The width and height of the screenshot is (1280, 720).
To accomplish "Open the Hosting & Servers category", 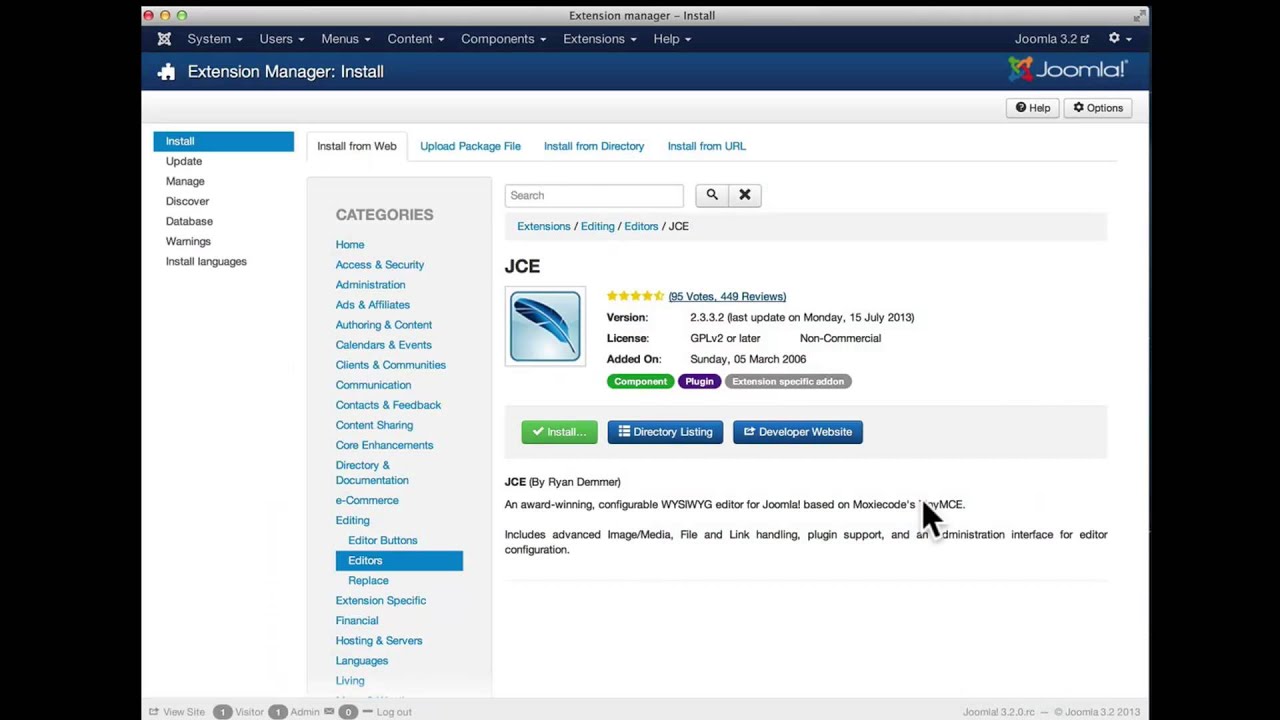I will pos(379,640).
